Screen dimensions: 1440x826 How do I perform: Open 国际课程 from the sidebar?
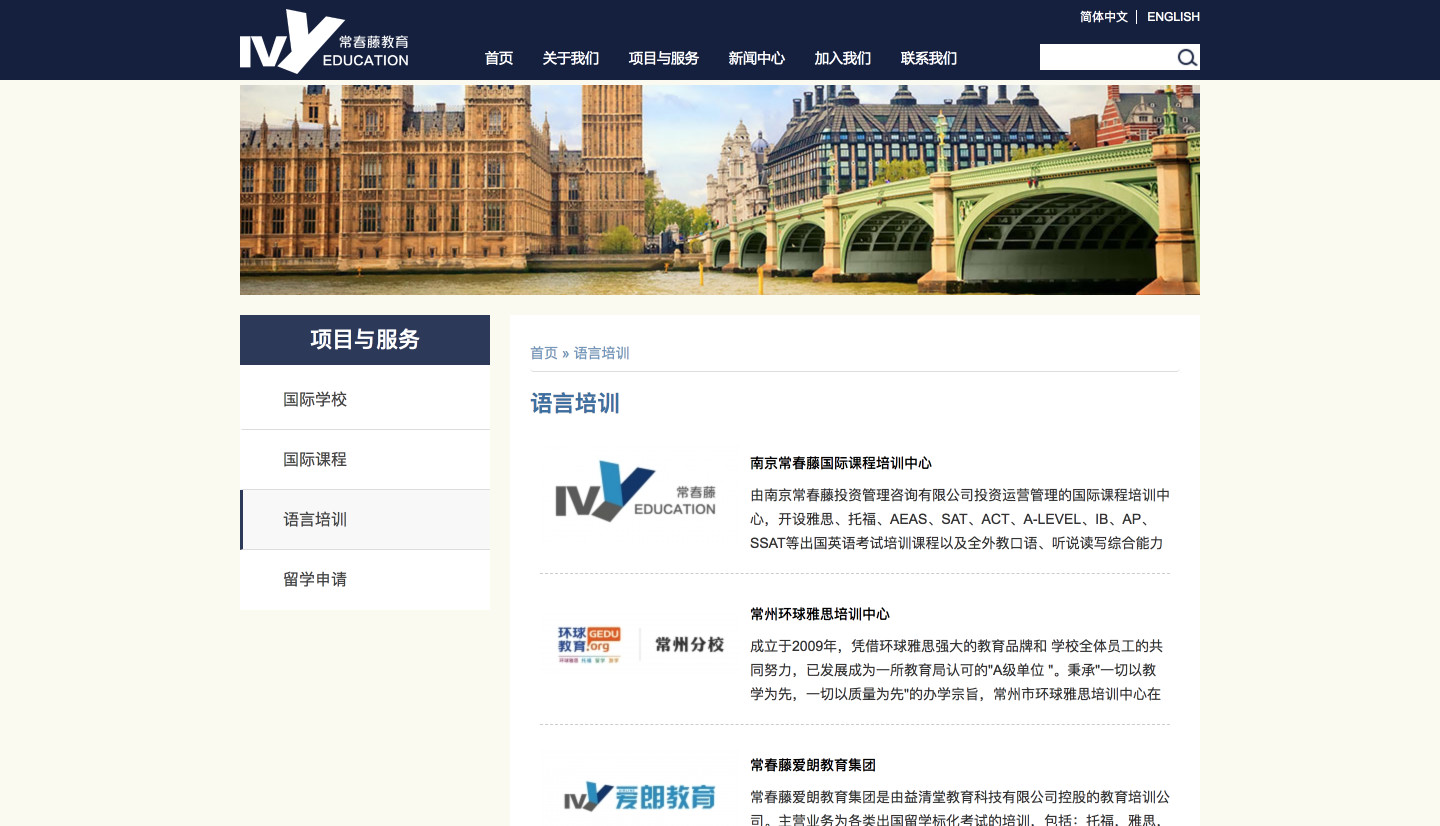[315, 460]
